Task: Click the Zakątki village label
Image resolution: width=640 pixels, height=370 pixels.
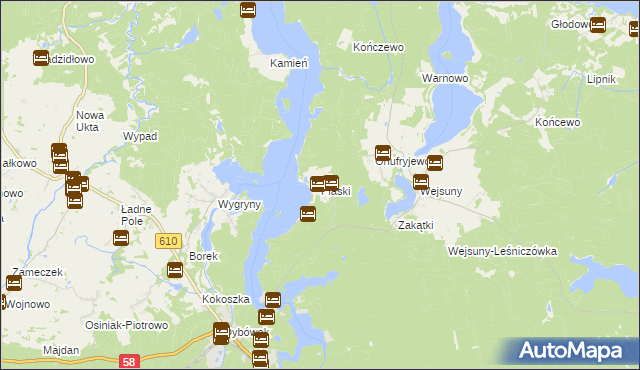Action: coord(416,225)
